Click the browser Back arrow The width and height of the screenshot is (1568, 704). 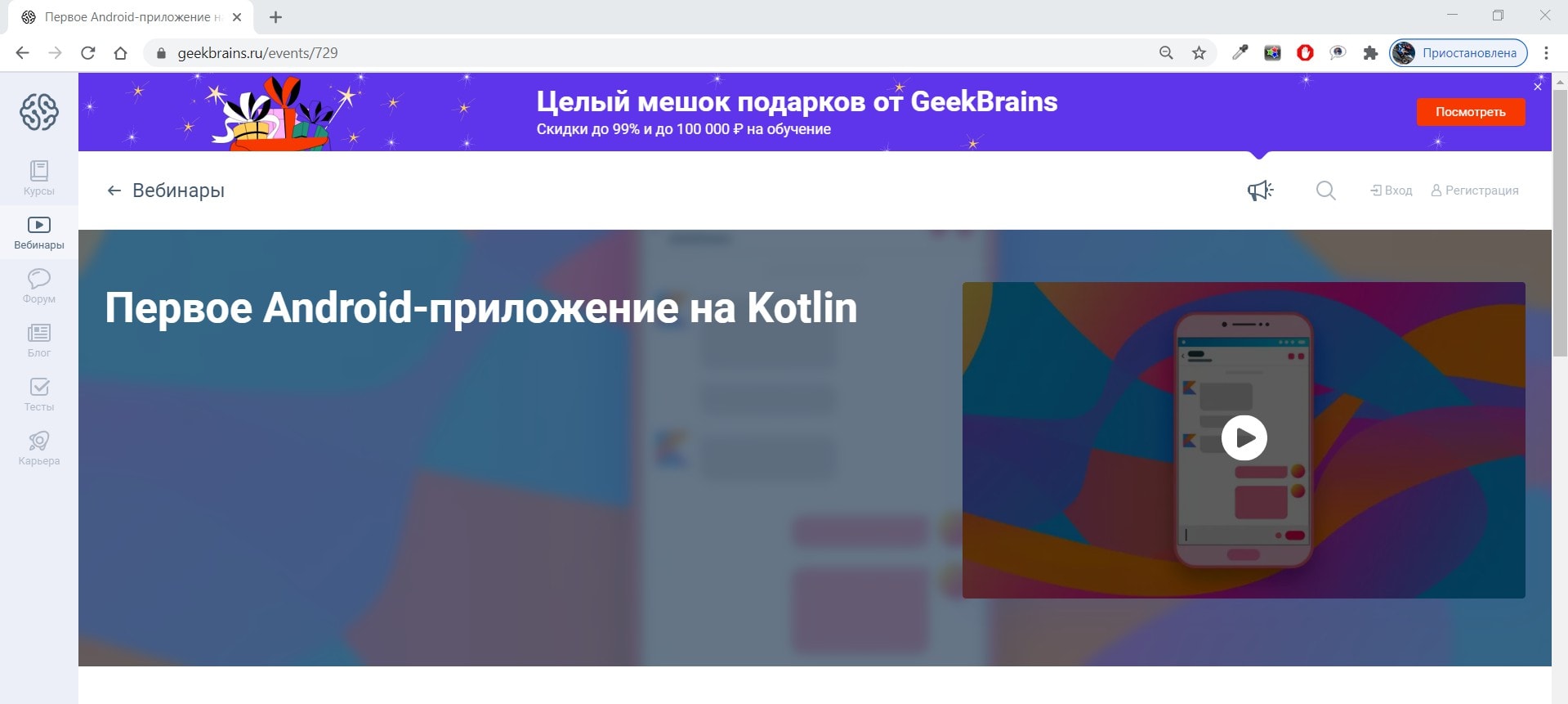point(22,53)
